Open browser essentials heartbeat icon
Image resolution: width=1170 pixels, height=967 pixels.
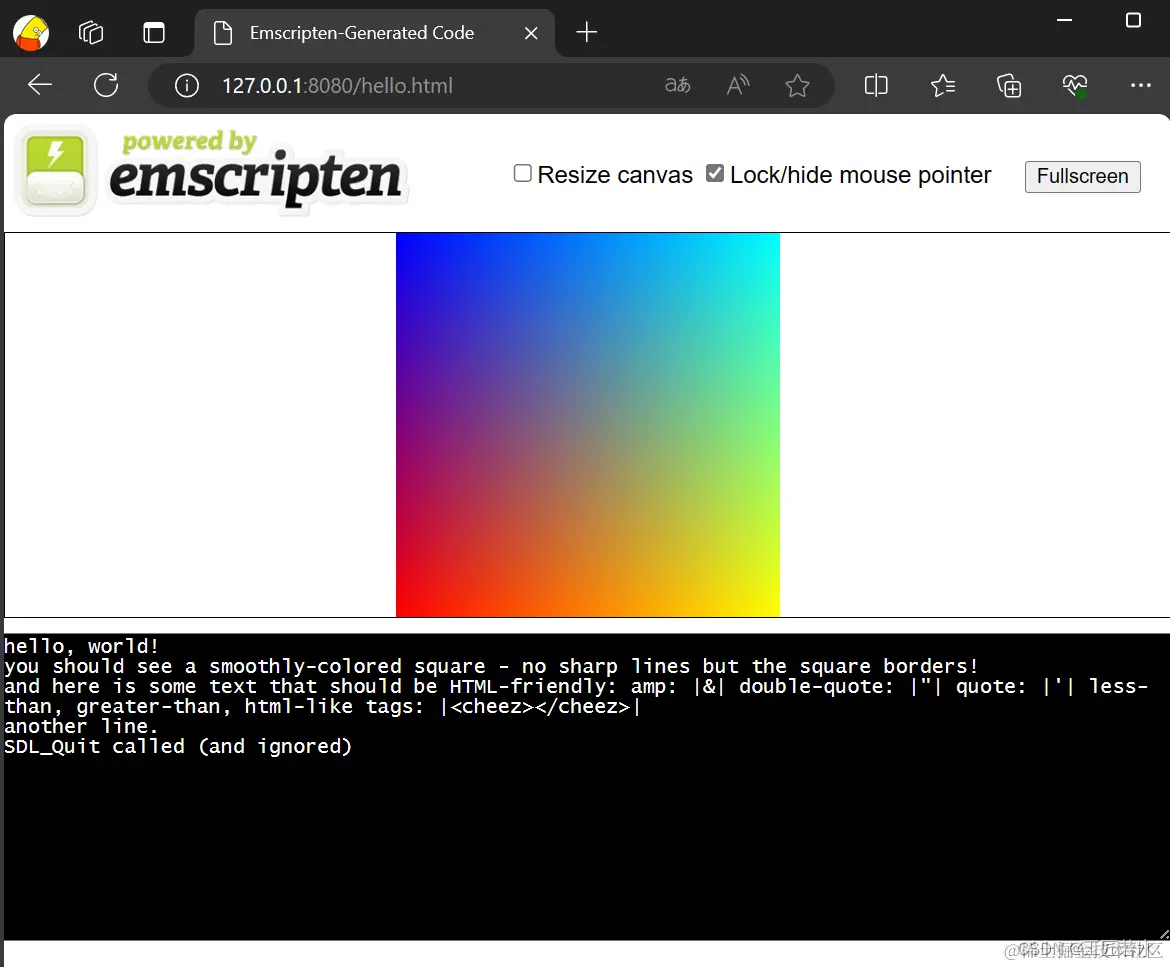(1075, 86)
